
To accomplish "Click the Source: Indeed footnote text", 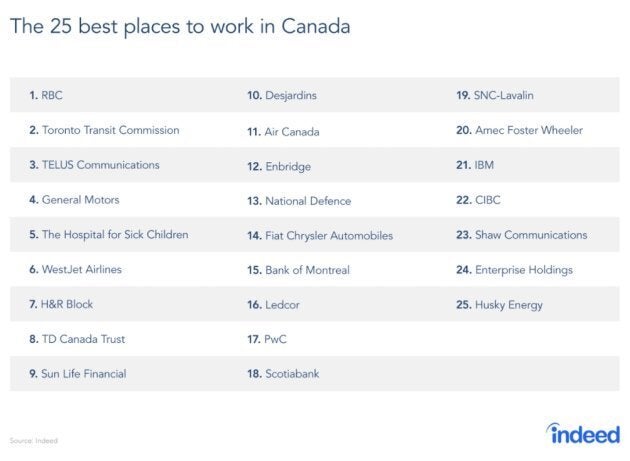I will click(x=34, y=441).
